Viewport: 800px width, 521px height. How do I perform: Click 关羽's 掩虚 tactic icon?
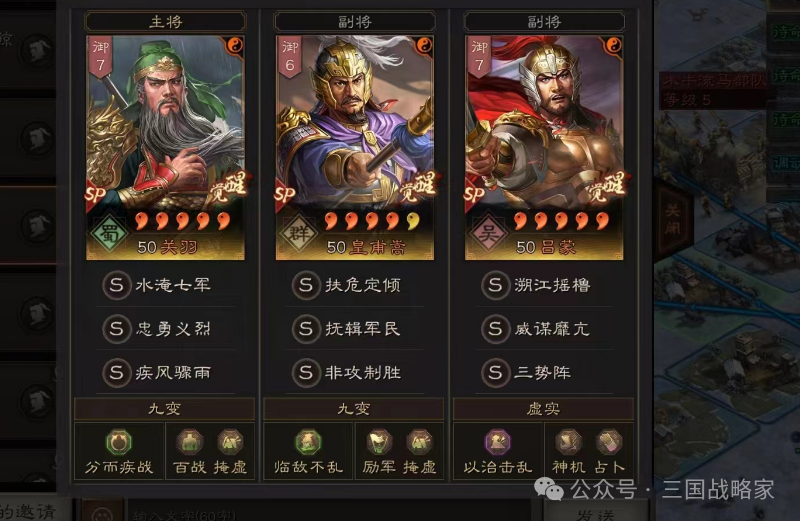click(x=230, y=442)
